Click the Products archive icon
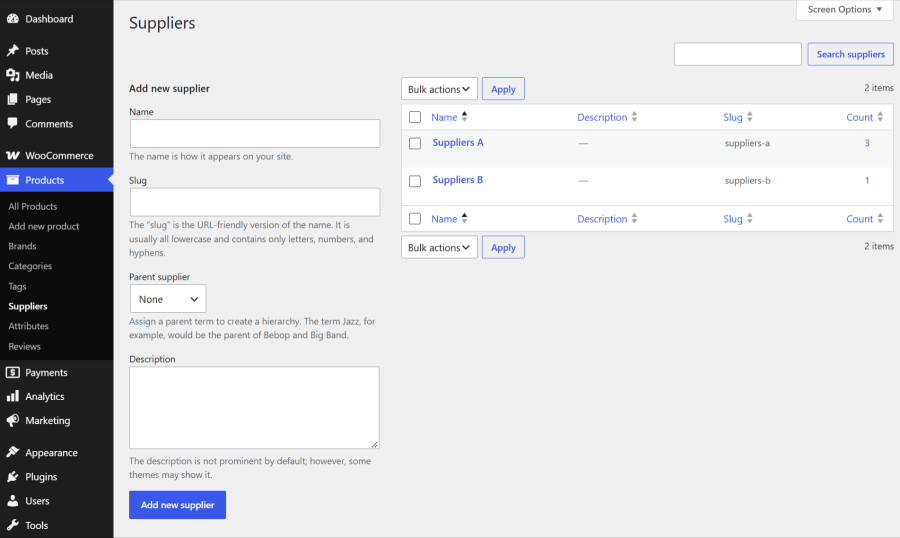 [x=13, y=180]
